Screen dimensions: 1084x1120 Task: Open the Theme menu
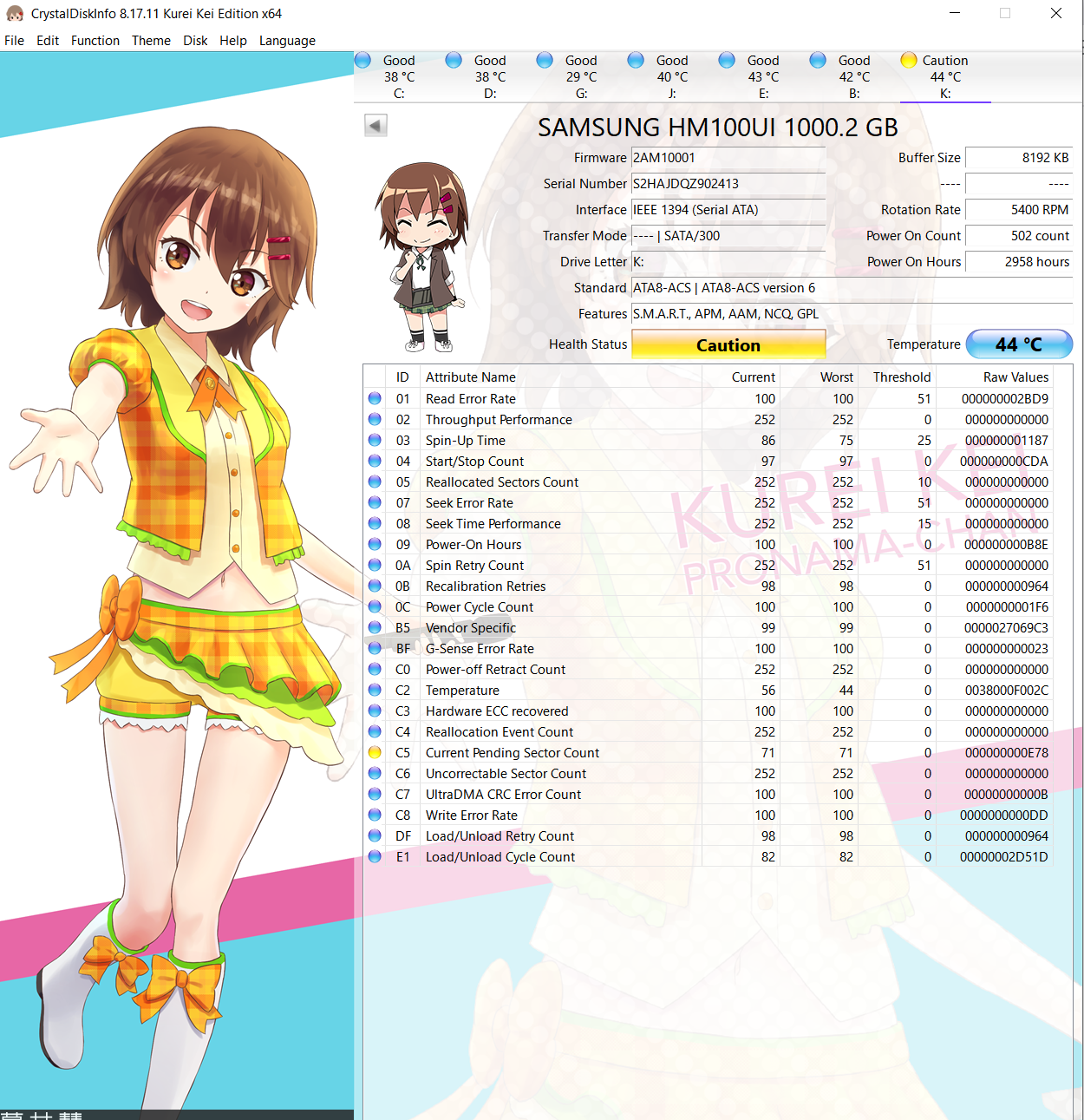151,41
